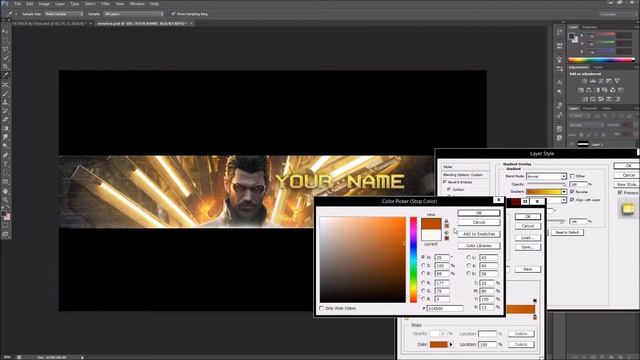The height and width of the screenshot is (360, 640).
Task: Click the not-web-safe cube icon in Color Picker
Action: tap(446, 233)
